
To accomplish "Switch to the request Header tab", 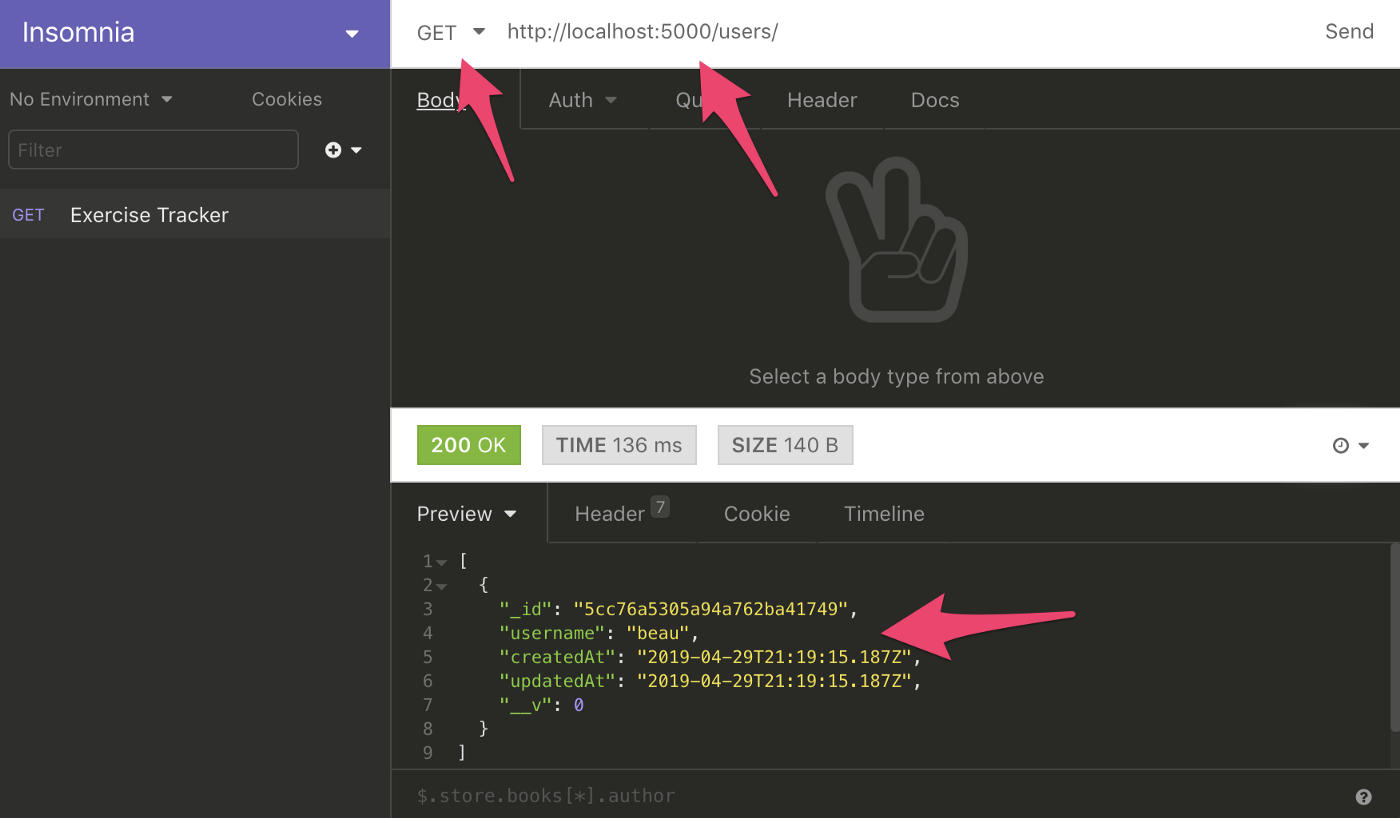I will coord(822,100).
